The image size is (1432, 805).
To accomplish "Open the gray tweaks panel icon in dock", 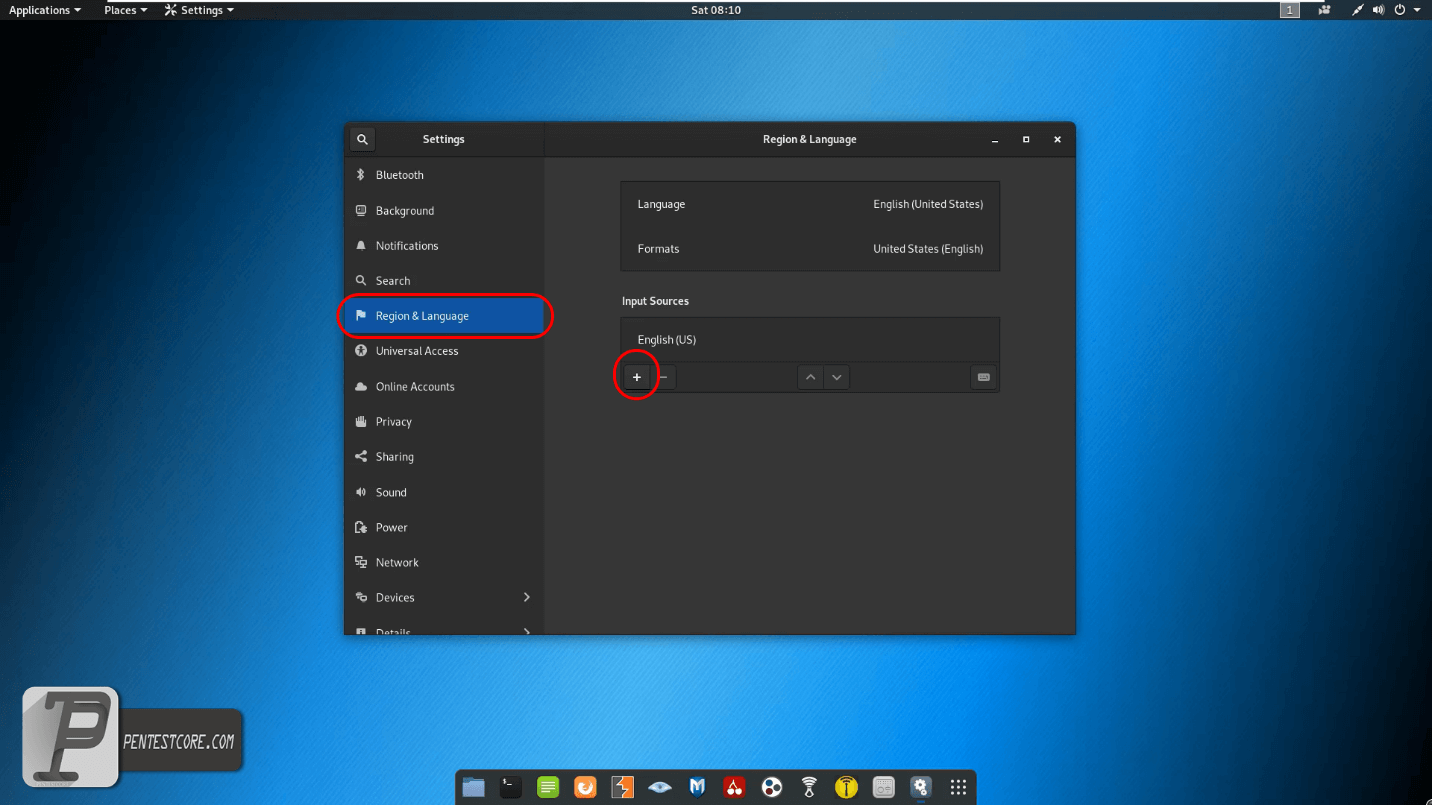I will [x=883, y=787].
